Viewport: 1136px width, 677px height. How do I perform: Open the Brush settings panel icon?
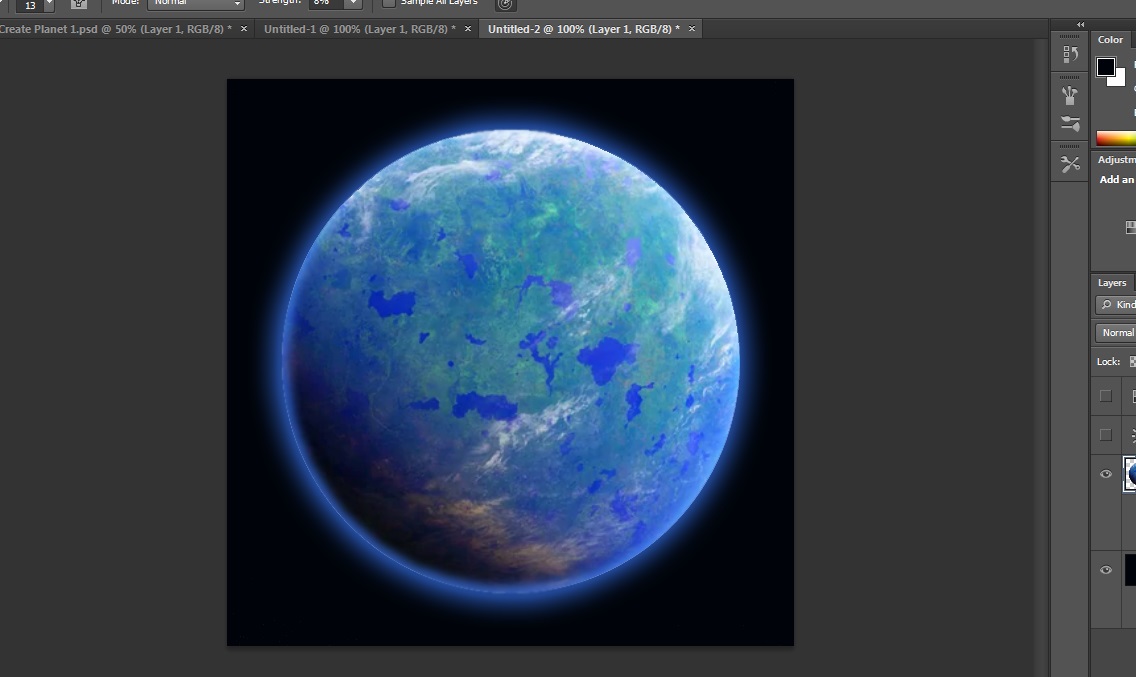(x=1070, y=124)
